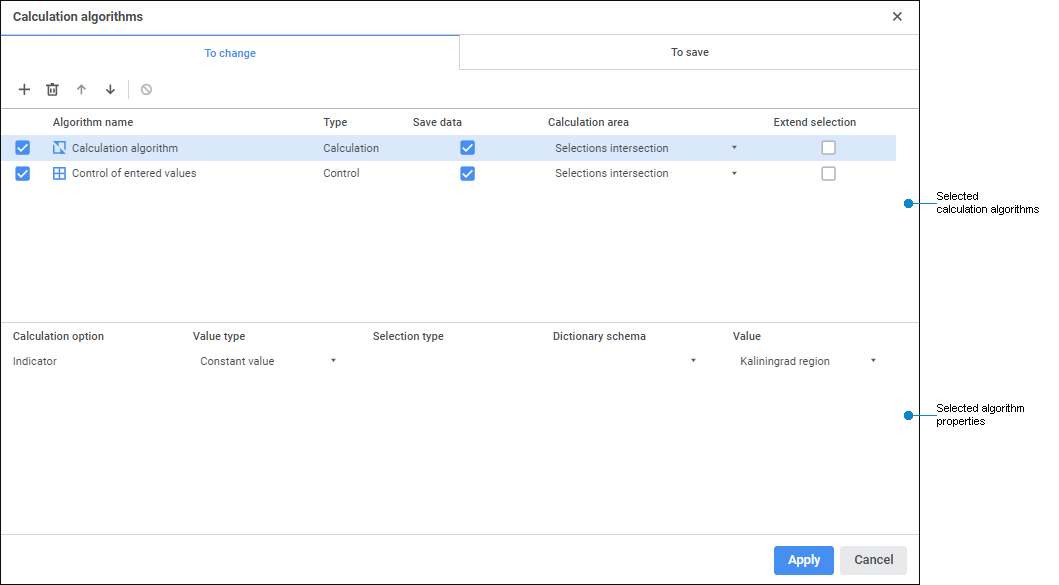Uncheck the Calculation algorithm row checkbox
The image size is (1059, 585).
pyautogui.click(x=22, y=147)
